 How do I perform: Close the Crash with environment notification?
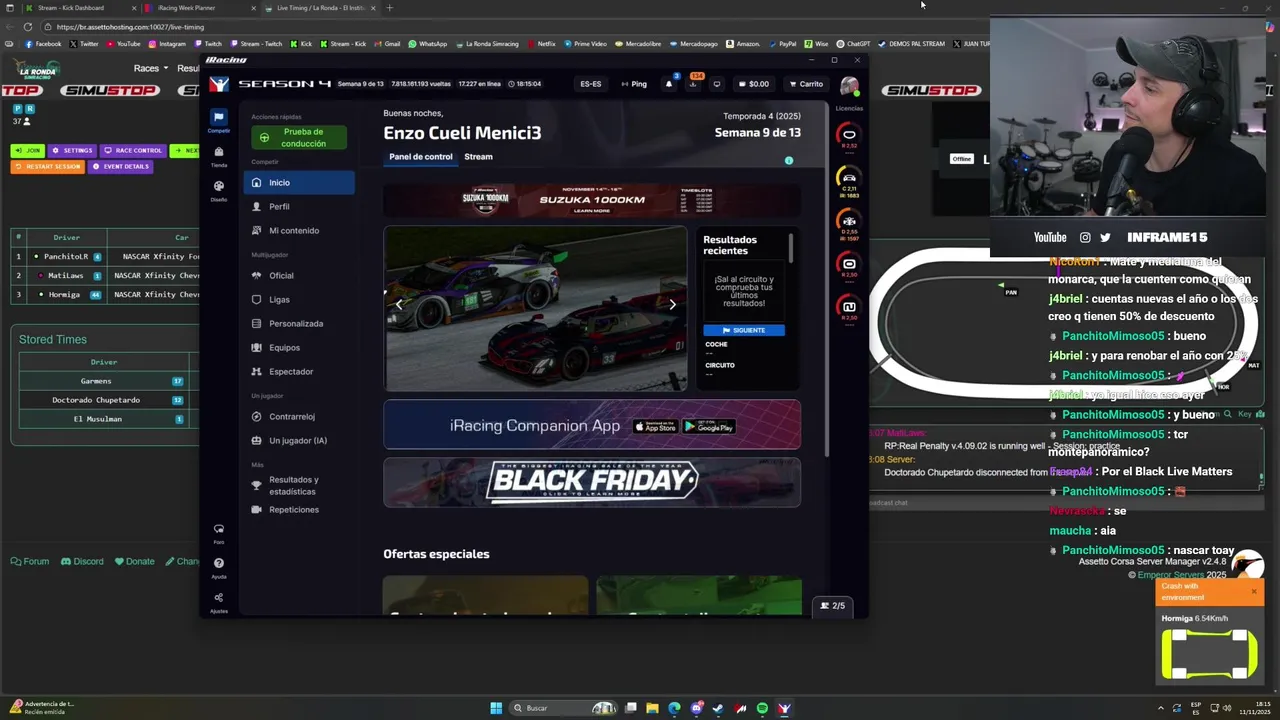(x=1254, y=591)
